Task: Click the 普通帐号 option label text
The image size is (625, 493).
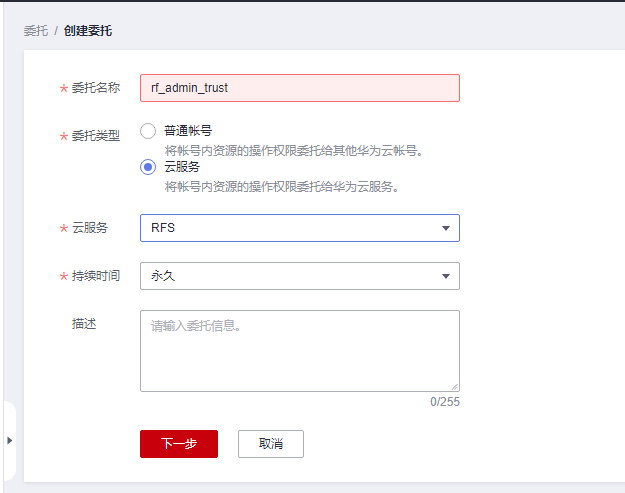Action: pyautogui.click(x=188, y=130)
